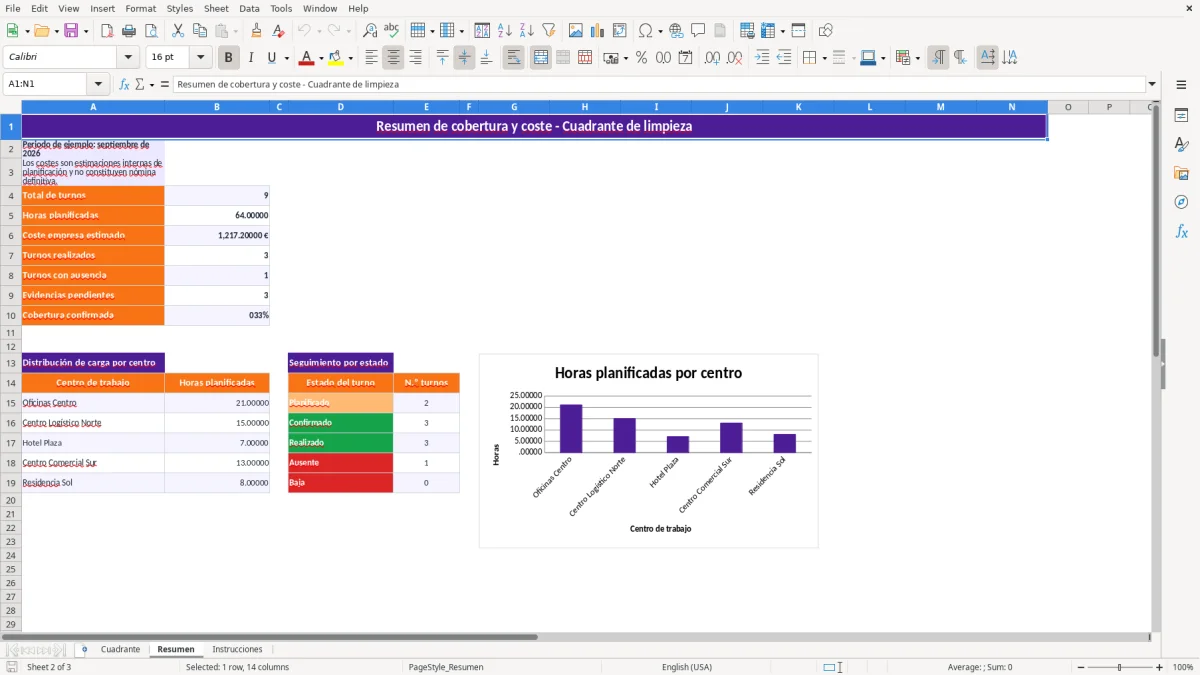Define the print area
This screenshot has height=675, width=1200.
coord(747,31)
